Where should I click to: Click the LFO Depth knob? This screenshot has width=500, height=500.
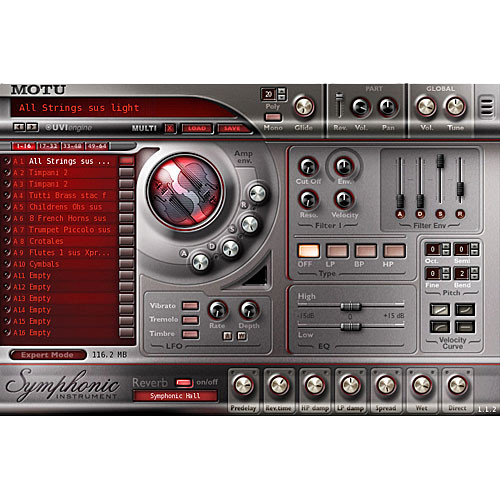pyautogui.click(x=249, y=310)
